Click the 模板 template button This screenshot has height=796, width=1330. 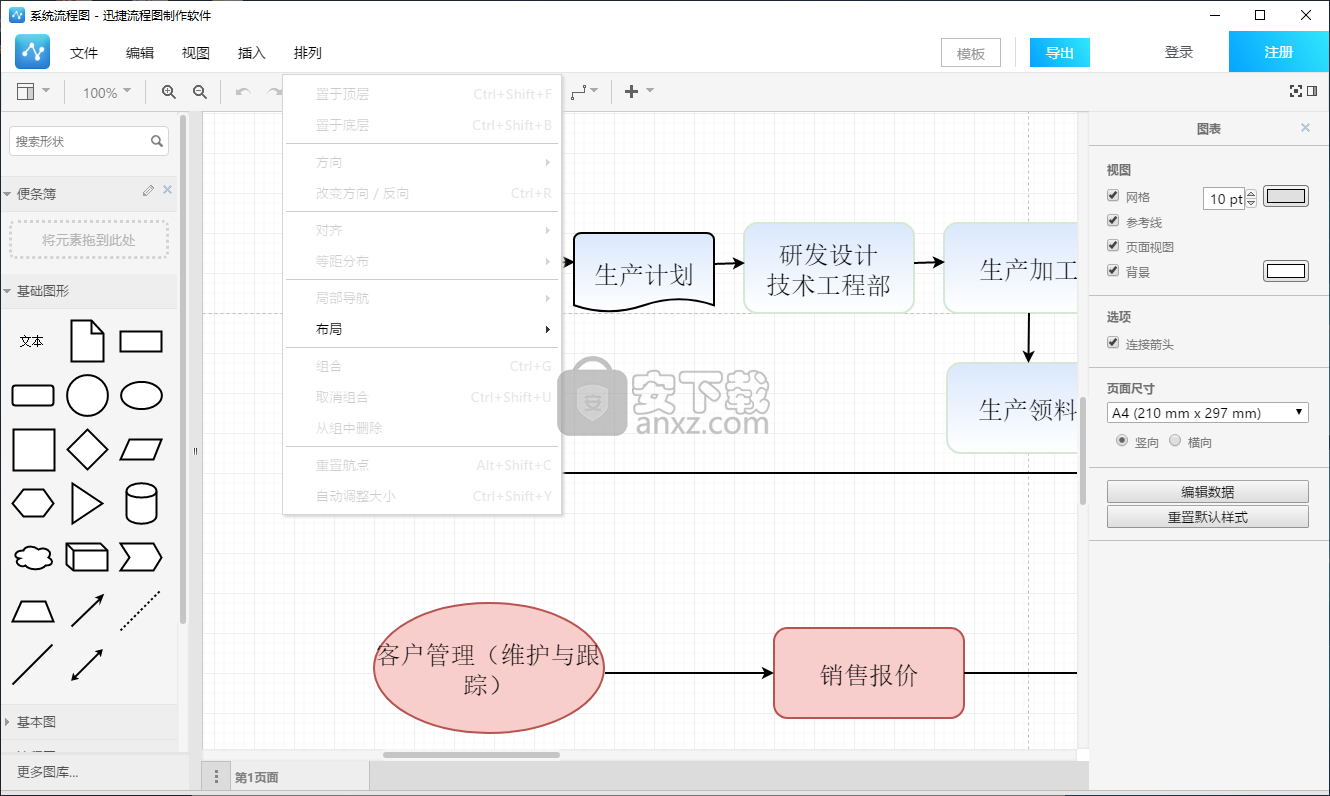[971, 53]
